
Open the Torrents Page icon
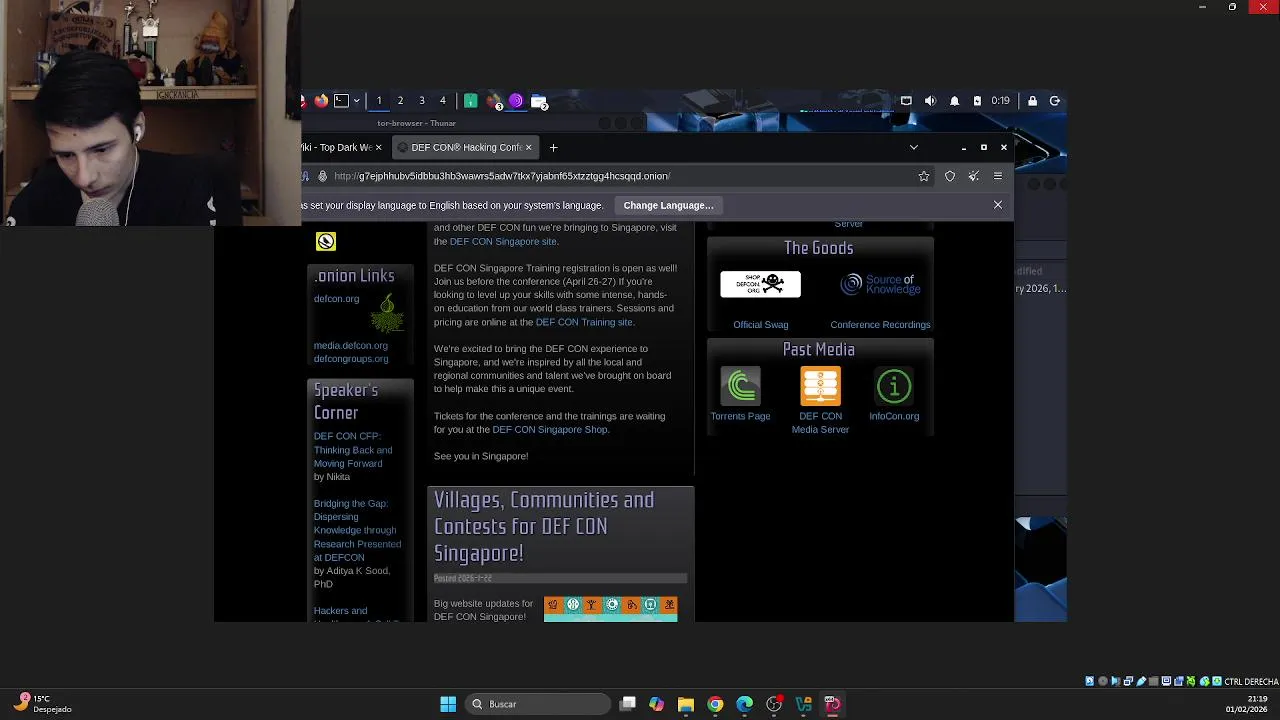pyautogui.click(x=740, y=386)
